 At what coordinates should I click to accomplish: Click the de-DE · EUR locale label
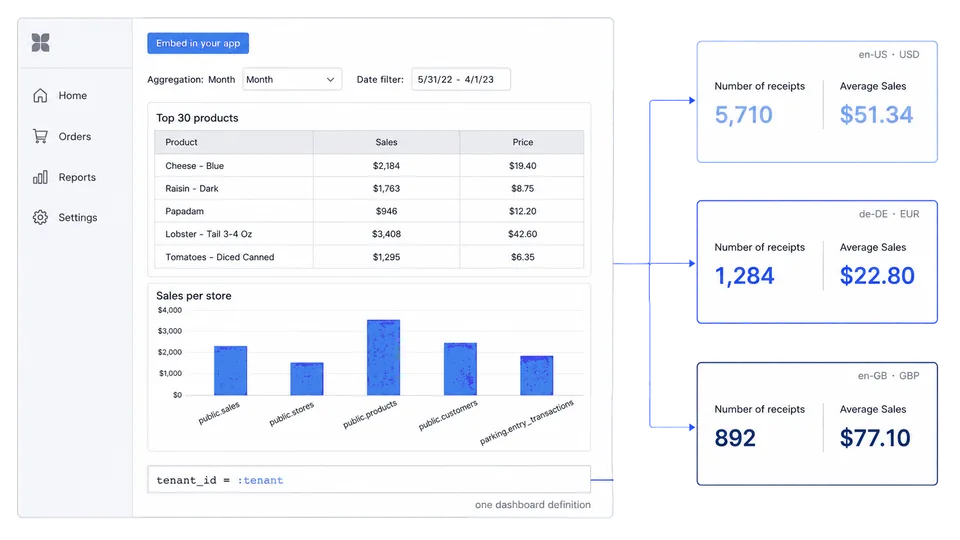pyautogui.click(x=889, y=214)
